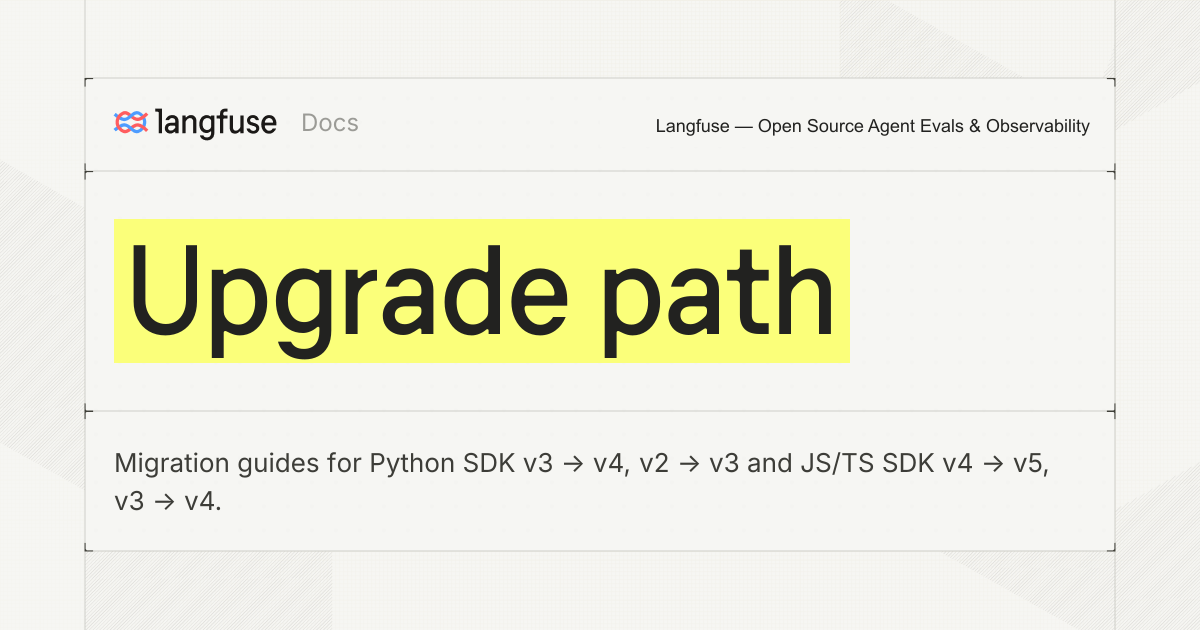Click the langfuse wordmark text
Viewport: 1200px width, 630px height.
217,123
